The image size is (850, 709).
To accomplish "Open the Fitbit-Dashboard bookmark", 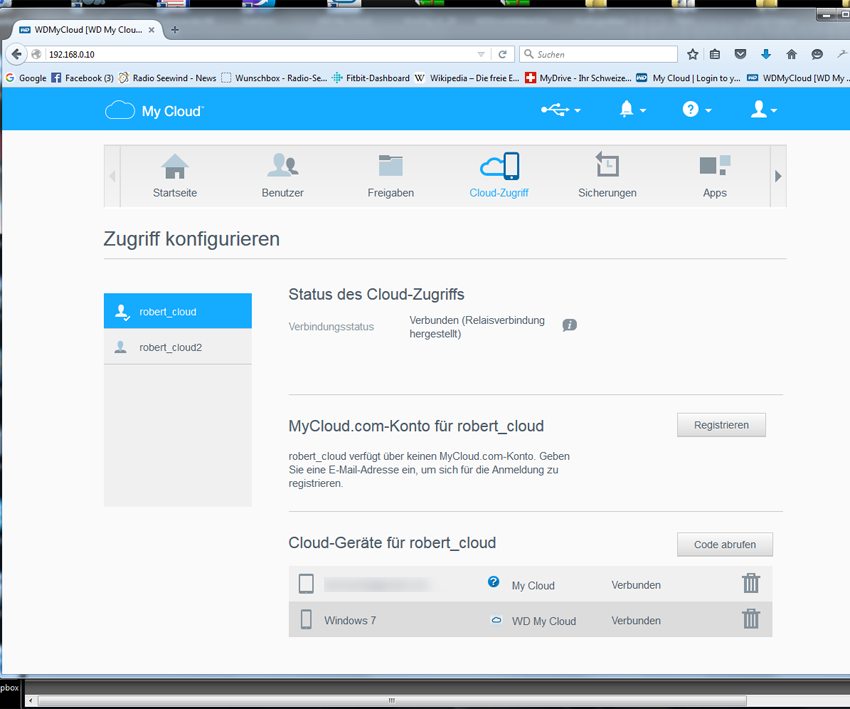I will click(371, 78).
